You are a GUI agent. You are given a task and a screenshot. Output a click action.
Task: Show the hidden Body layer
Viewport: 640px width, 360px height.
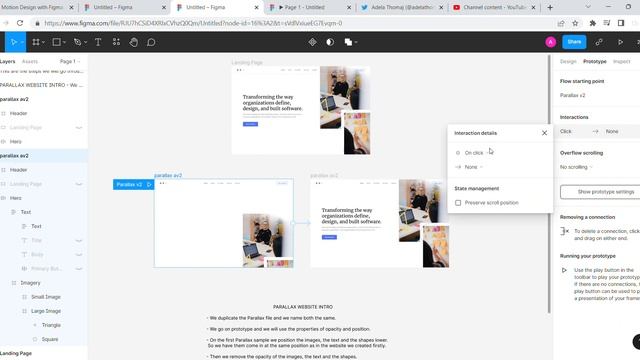(79, 255)
